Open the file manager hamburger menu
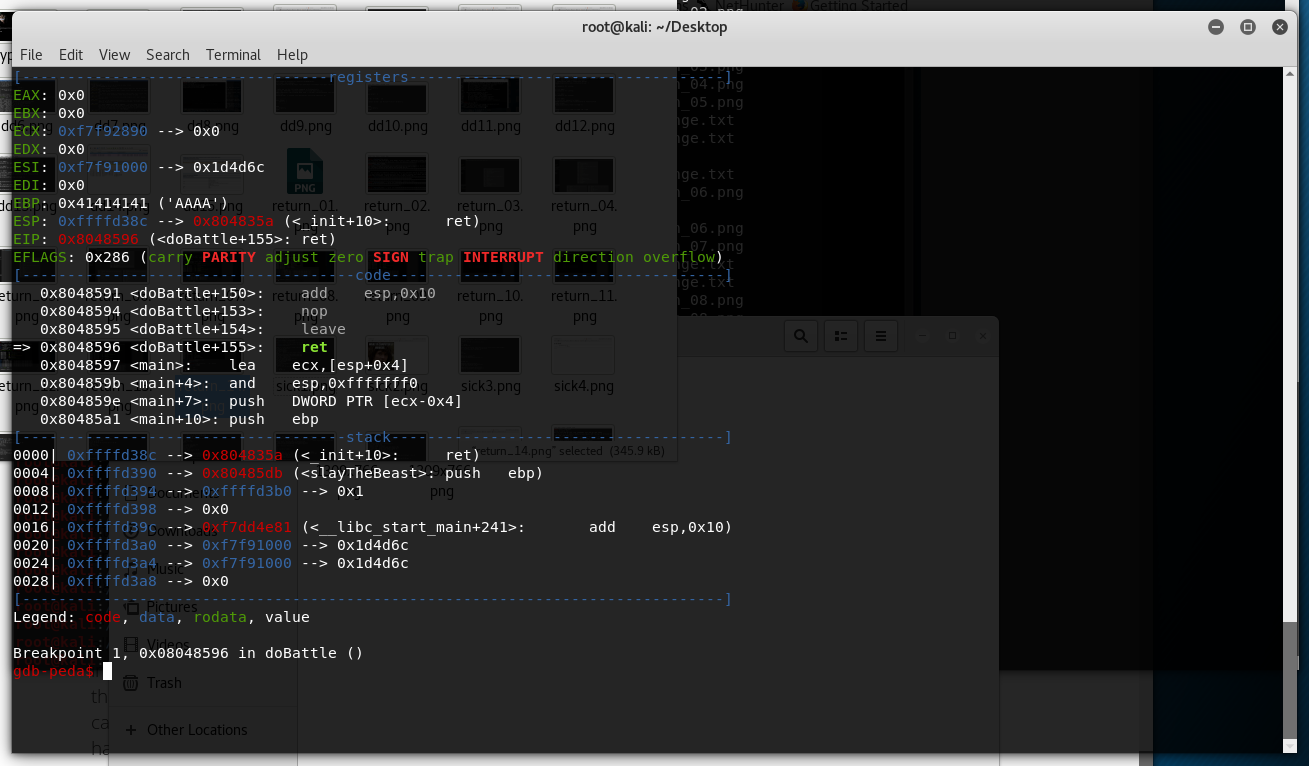Image resolution: width=1309 pixels, height=766 pixels. (x=880, y=336)
